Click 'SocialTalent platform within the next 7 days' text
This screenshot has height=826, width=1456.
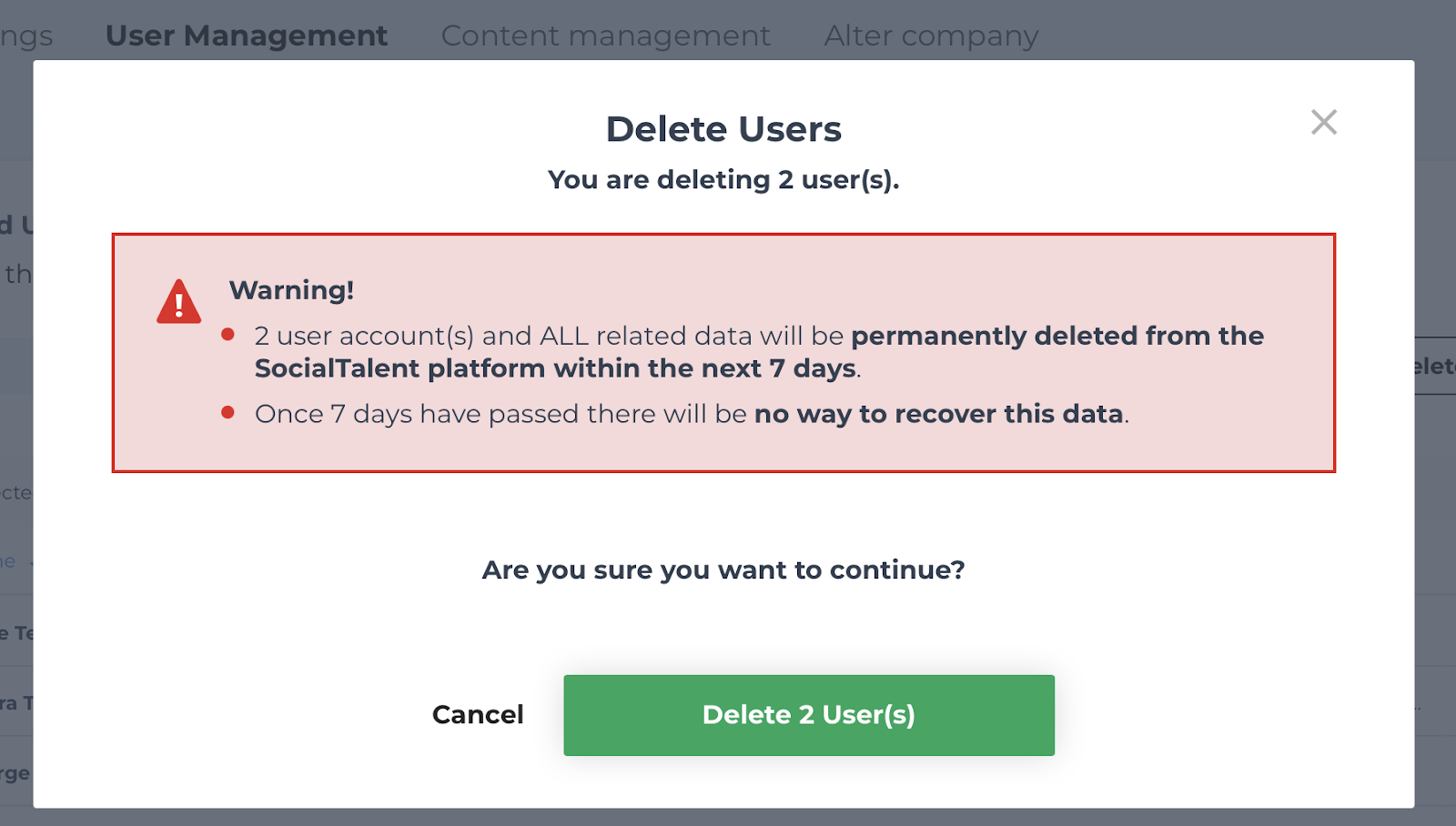[x=555, y=368]
